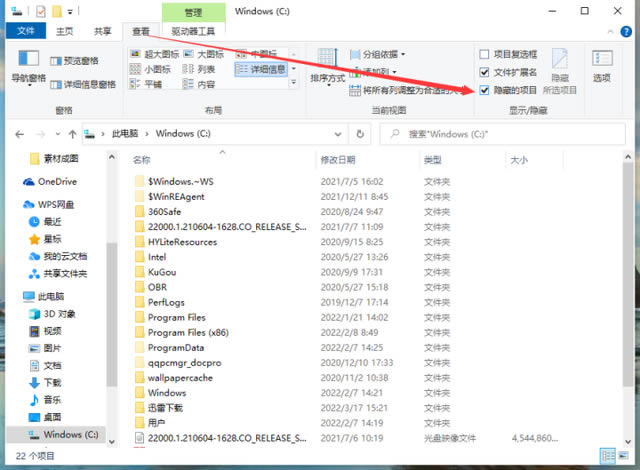Viewport: 640px width, 470px height.
Task: Sort by Type (类型) column header
Action: [433, 160]
